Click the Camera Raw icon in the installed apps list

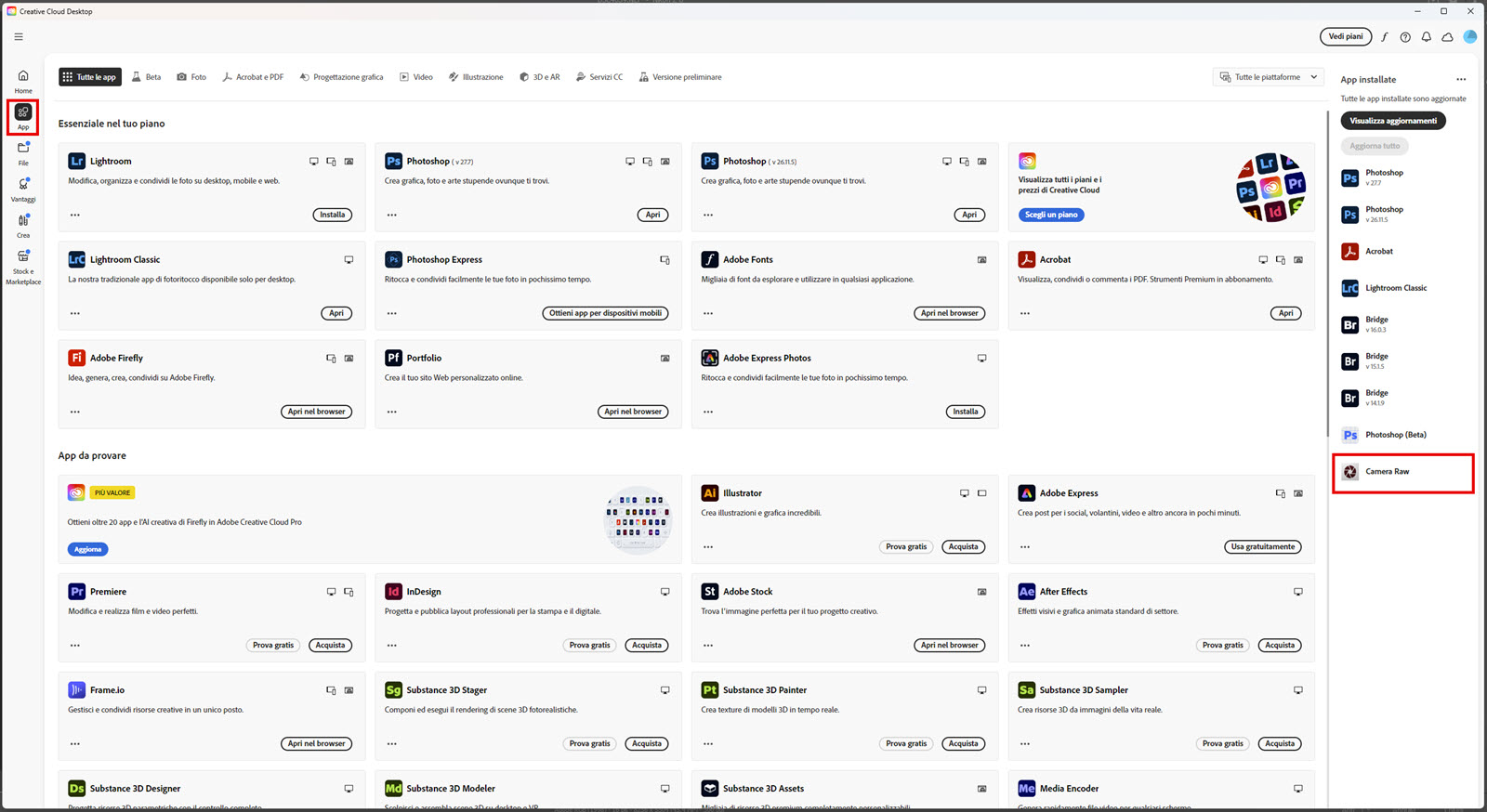click(x=1350, y=472)
